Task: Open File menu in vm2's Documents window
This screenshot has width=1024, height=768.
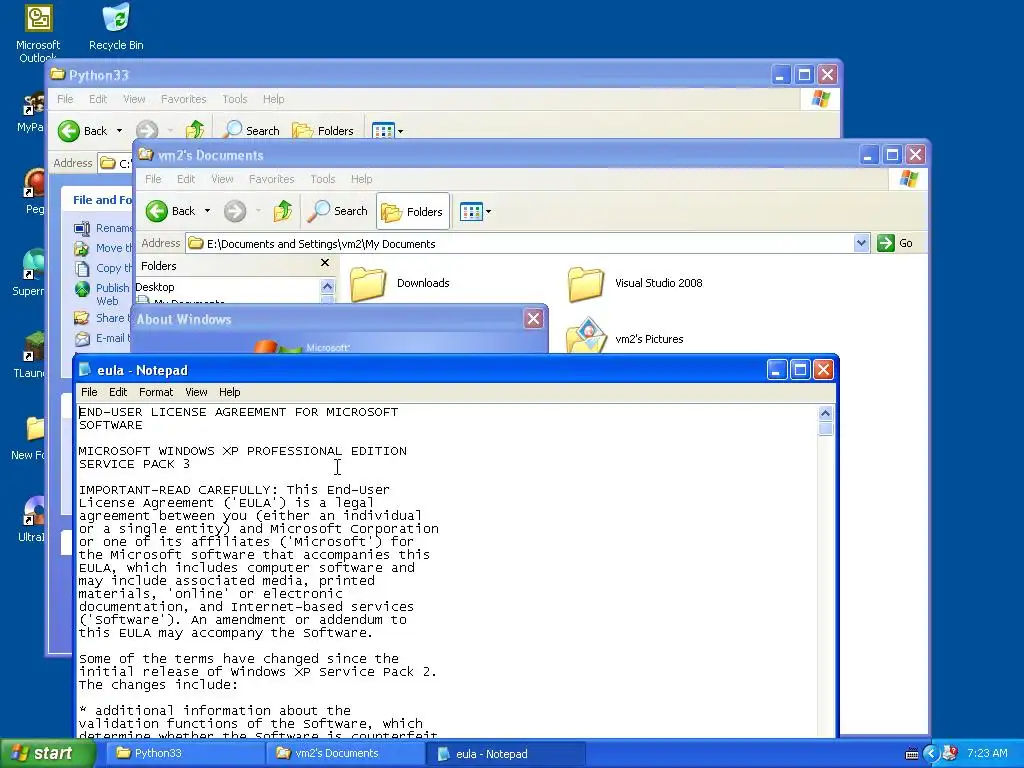Action: 153,179
